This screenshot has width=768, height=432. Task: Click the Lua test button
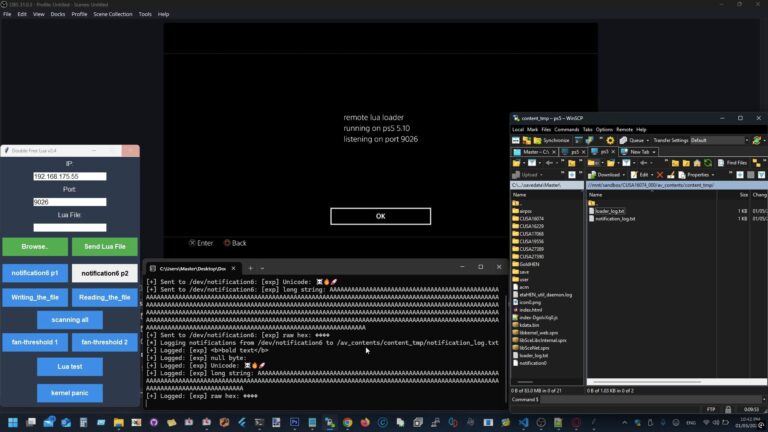[x=70, y=366]
